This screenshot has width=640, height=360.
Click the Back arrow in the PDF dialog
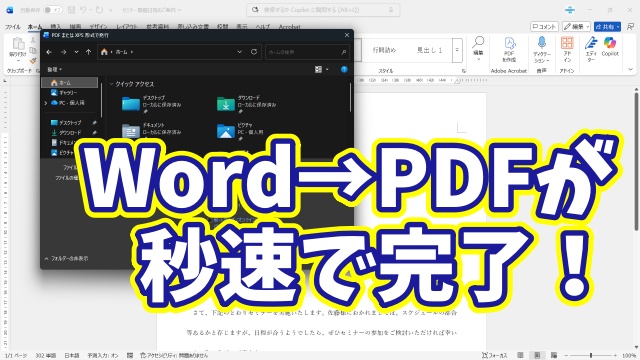(49, 52)
